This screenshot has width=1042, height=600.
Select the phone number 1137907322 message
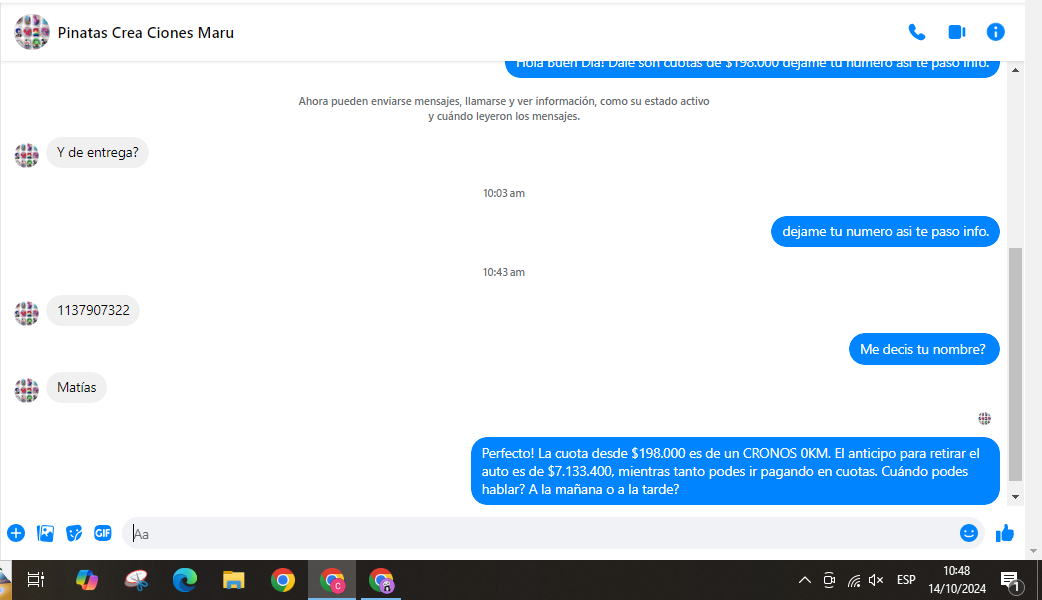[93, 310]
